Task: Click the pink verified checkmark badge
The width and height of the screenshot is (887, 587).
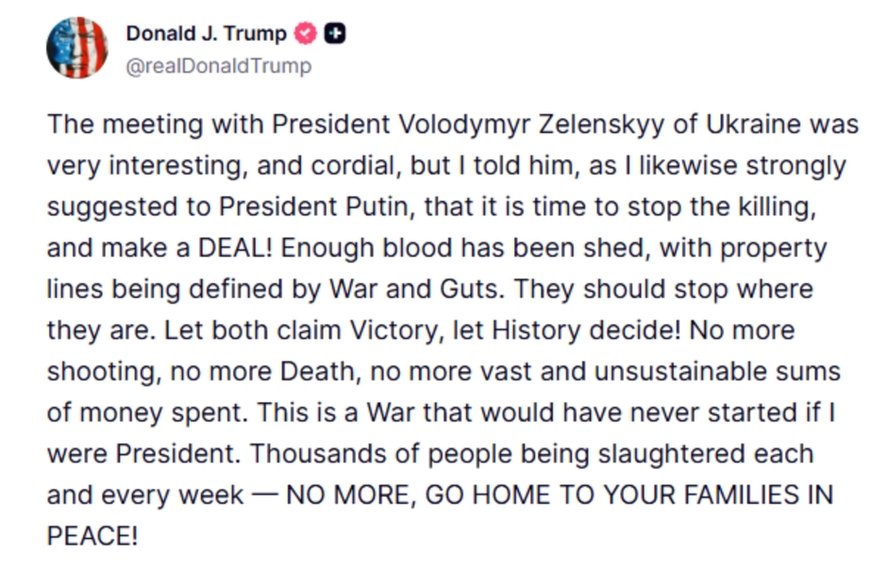Action: point(304,34)
